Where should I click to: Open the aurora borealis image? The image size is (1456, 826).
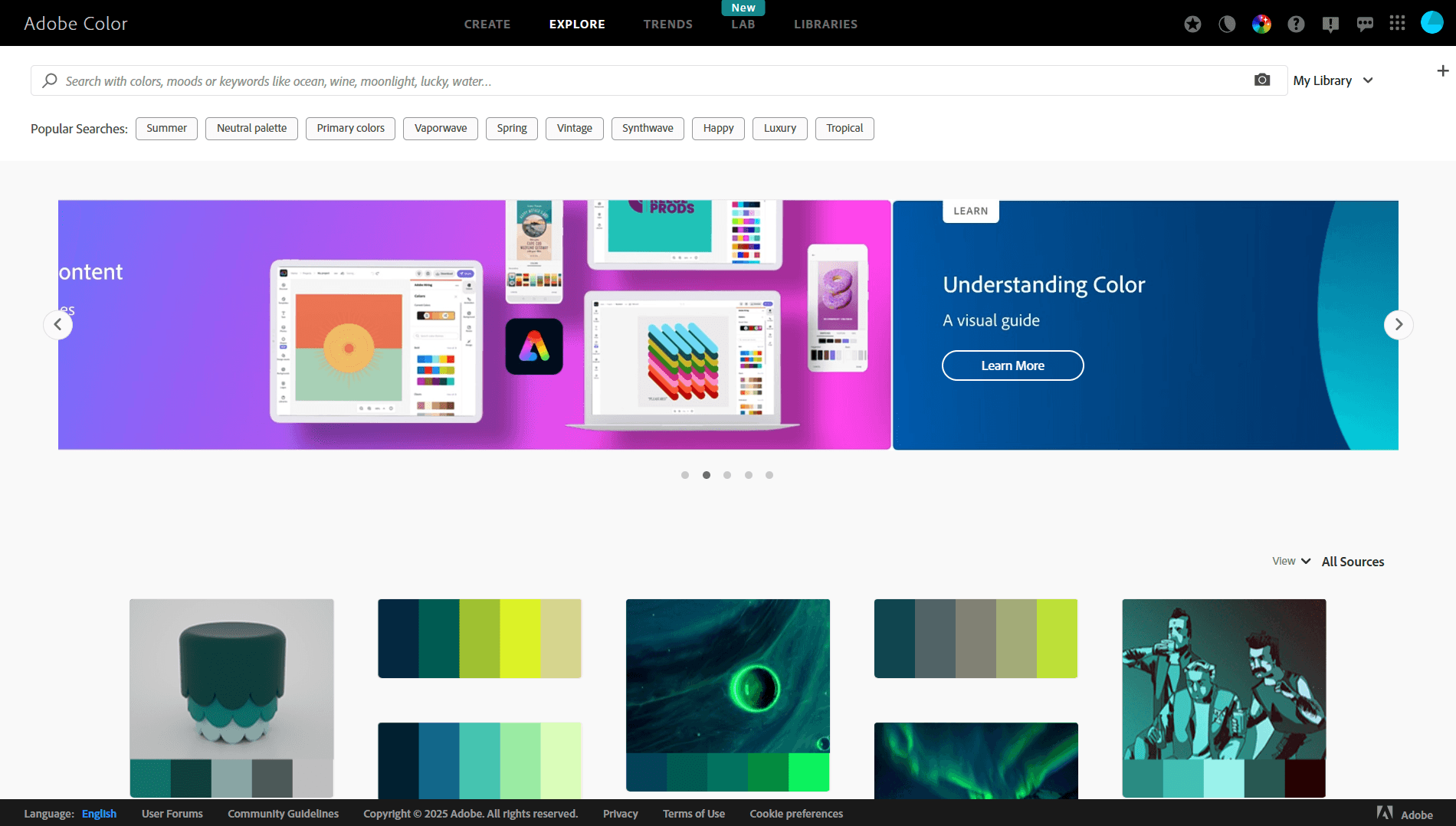coord(976,760)
